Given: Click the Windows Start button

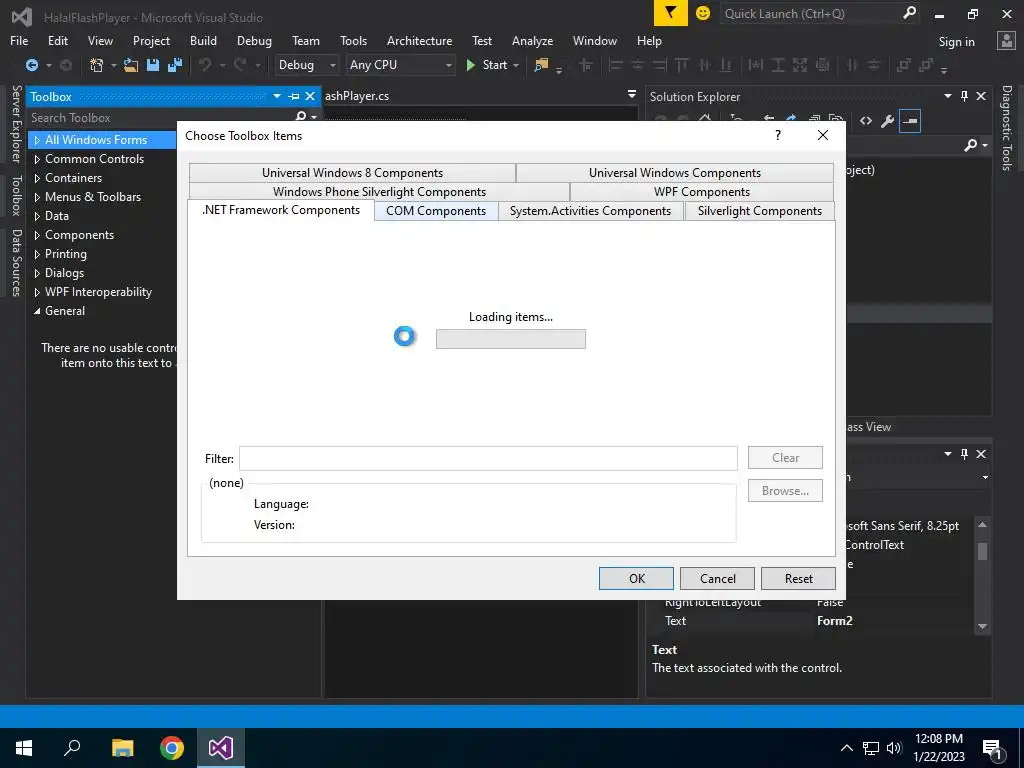Looking at the screenshot, I should [x=24, y=748].
